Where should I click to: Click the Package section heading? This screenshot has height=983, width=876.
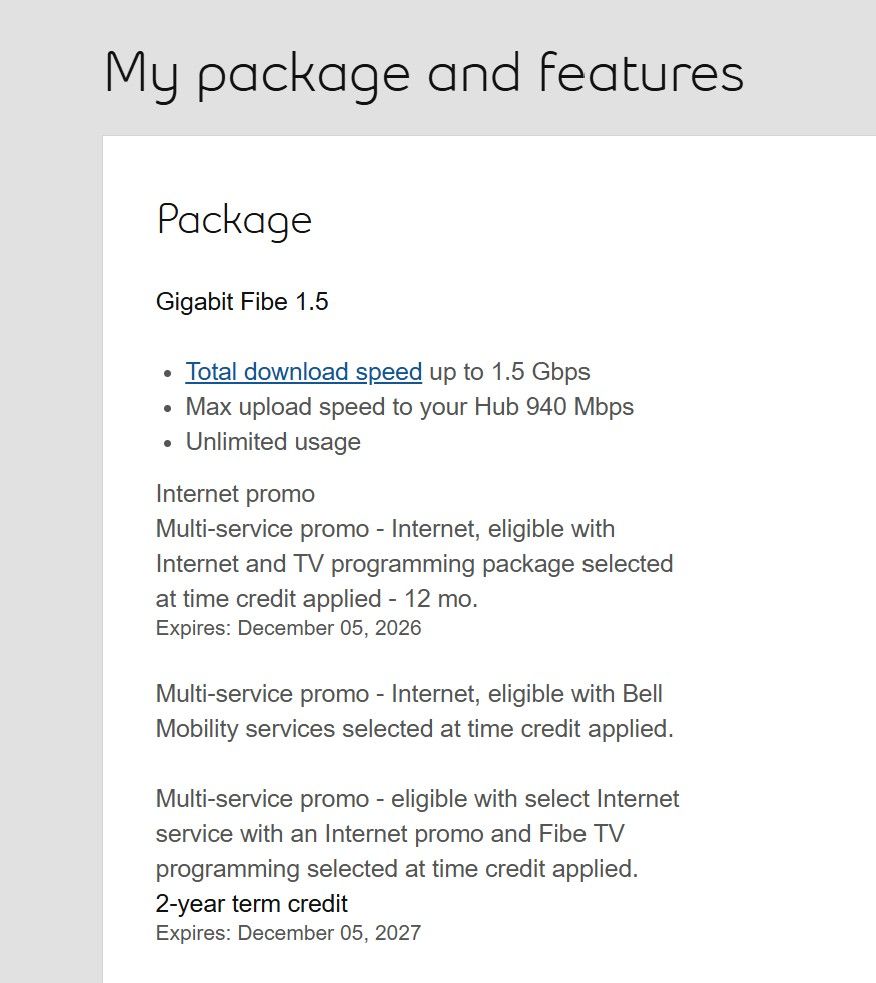pos(234,220)
